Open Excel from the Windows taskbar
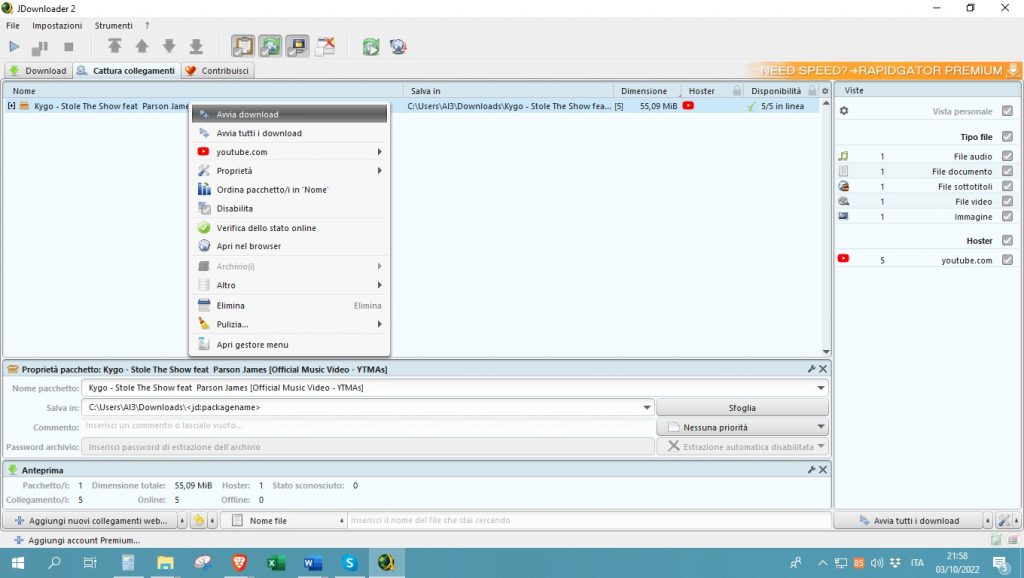Viewport: 1024px width, 578px height. click(x=276, y=563)
